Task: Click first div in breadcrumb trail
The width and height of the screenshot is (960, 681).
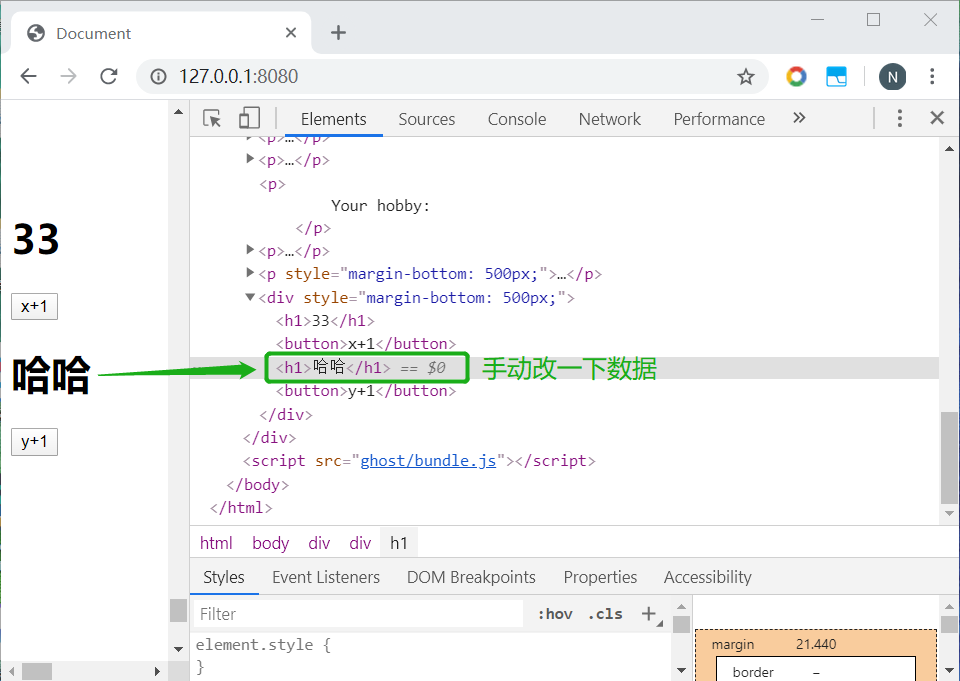Action: (x=319, y=543)
